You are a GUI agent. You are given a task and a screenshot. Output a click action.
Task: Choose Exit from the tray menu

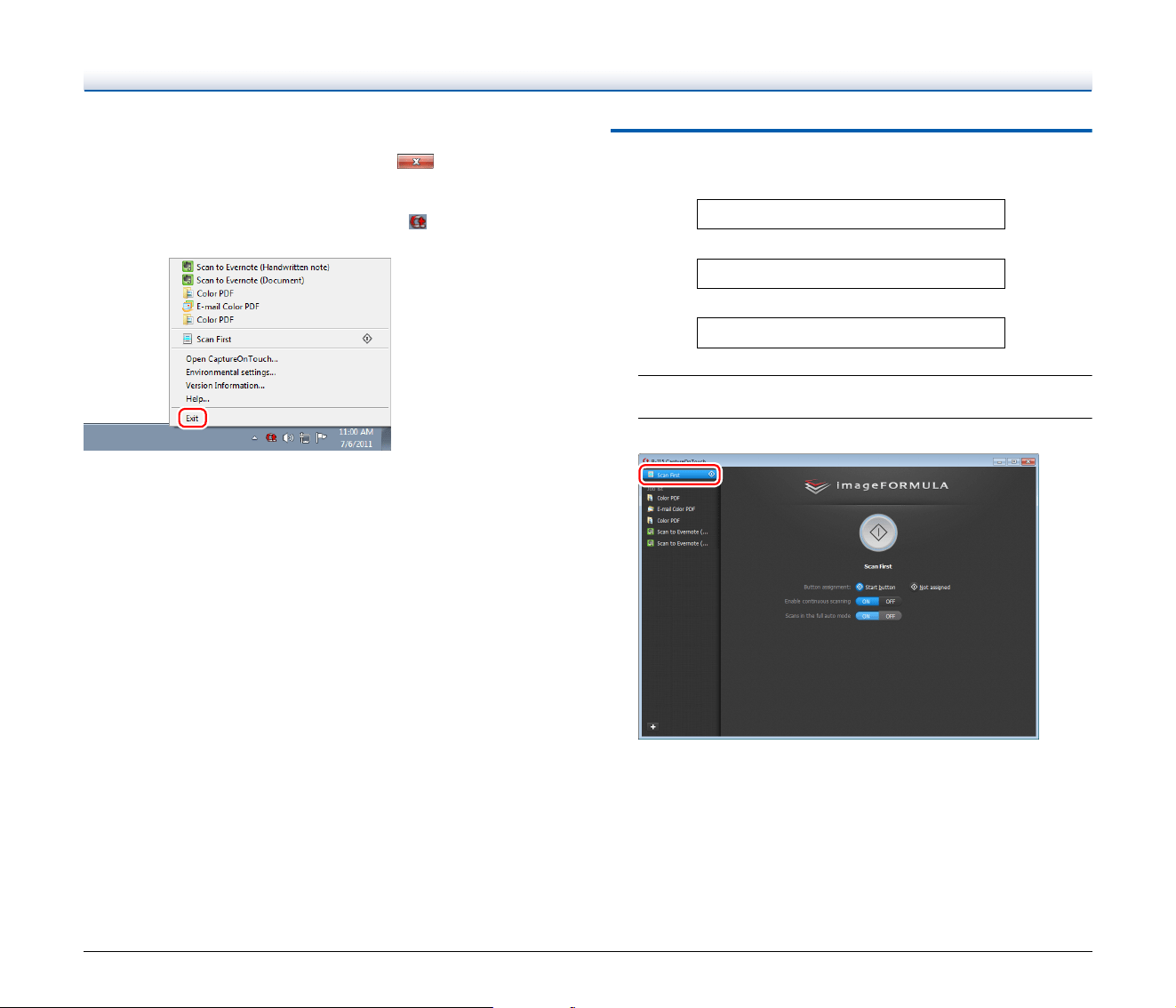(192, 418)
